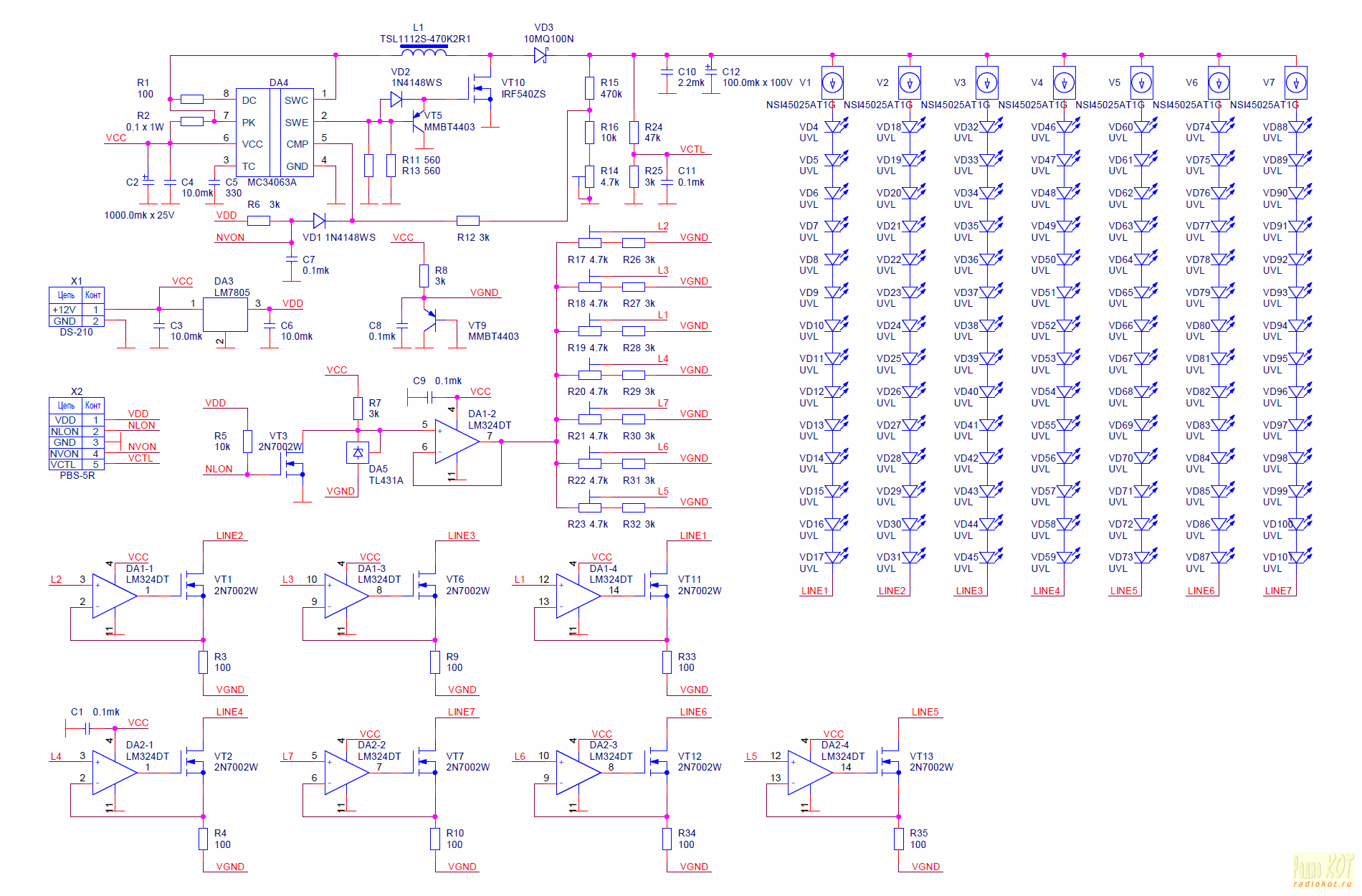Select the R12 3k resistor symbol
Screen dimensions: 1362x896
[x=468, y=221]
